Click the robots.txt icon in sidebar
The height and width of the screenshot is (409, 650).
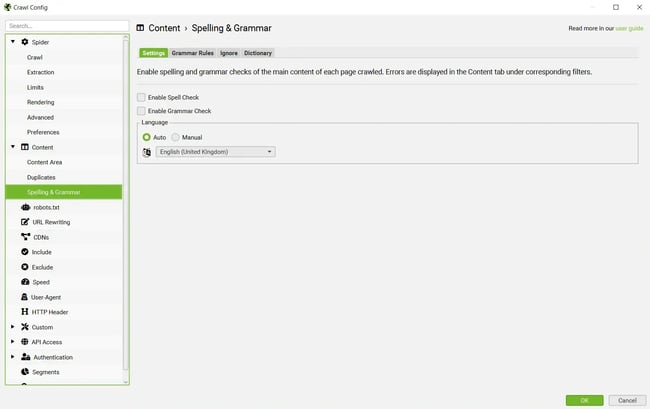tap(25, 207)
